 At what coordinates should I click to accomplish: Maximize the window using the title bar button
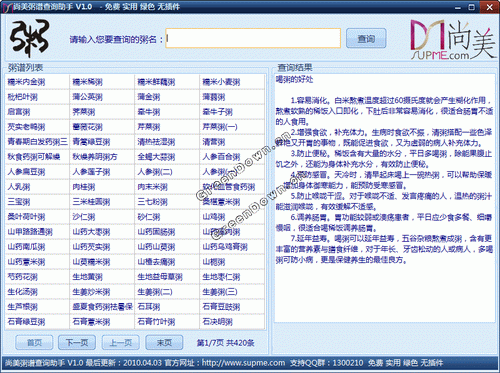click(x=471, y=7)
